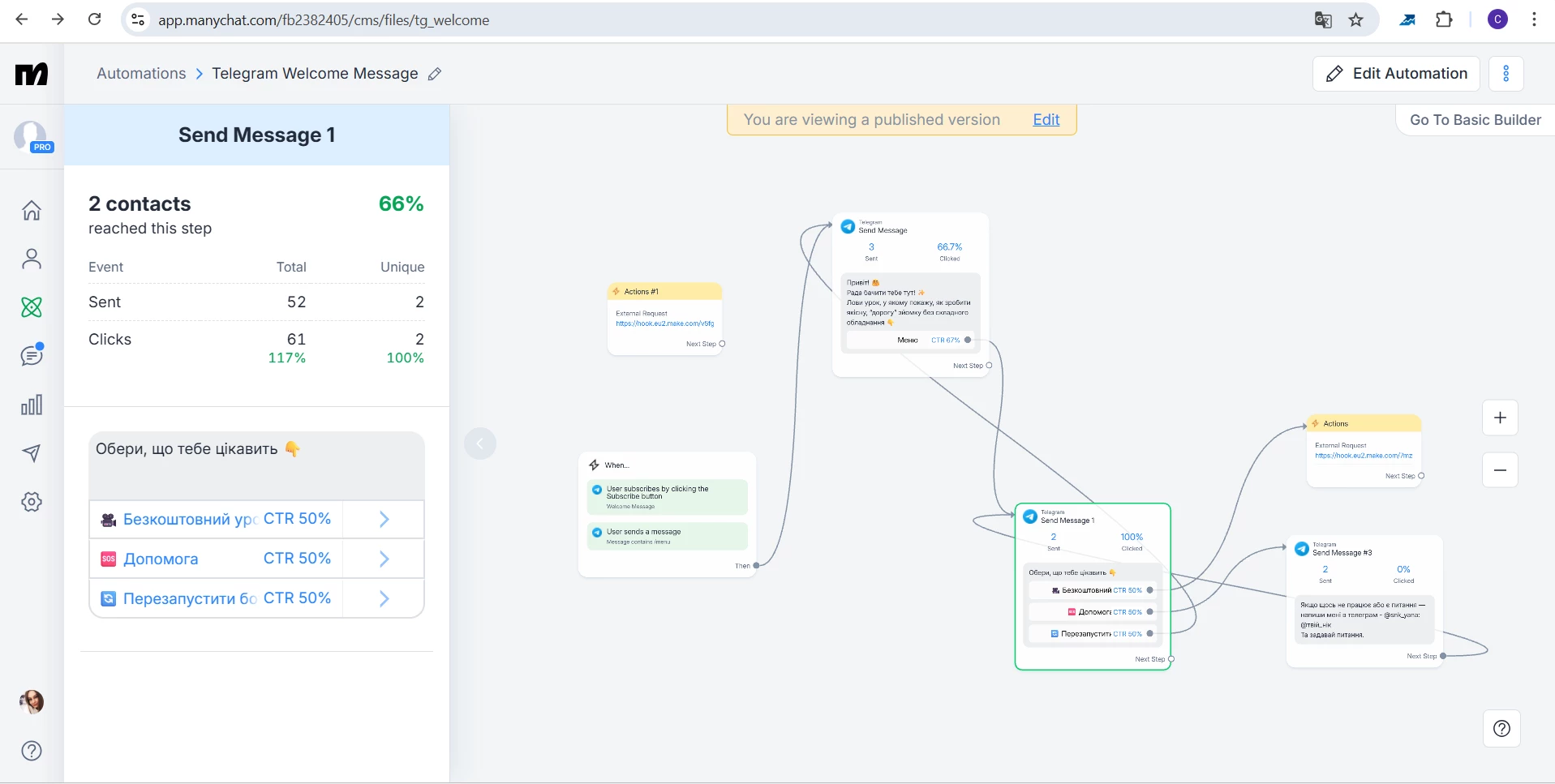This screenshot has height=784, width=1555.
Task: Open Settings gear in sidebar
Action: click(32, 502)
